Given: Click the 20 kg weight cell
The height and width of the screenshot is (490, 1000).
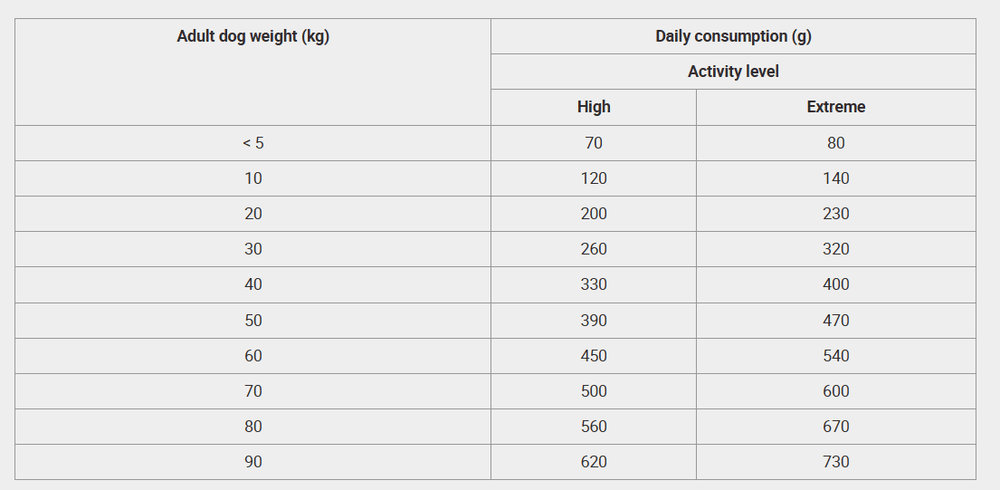Looking at the screenshot, I should [x=253, y=214].
